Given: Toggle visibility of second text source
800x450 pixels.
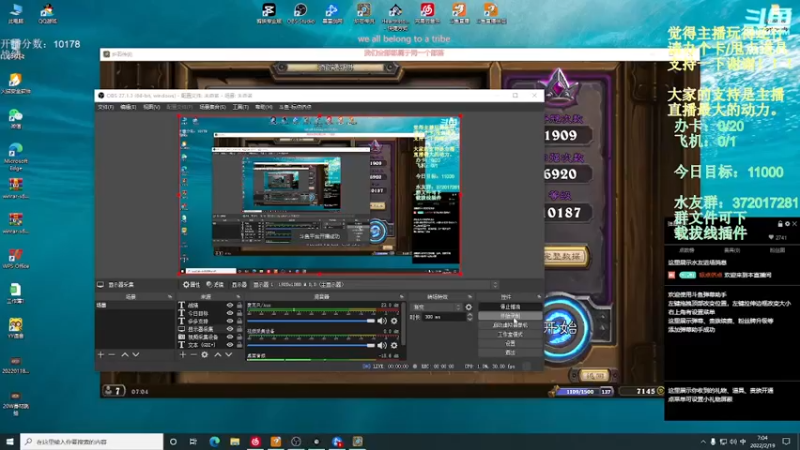Looking at the screenshot, I should click(230, 313).
